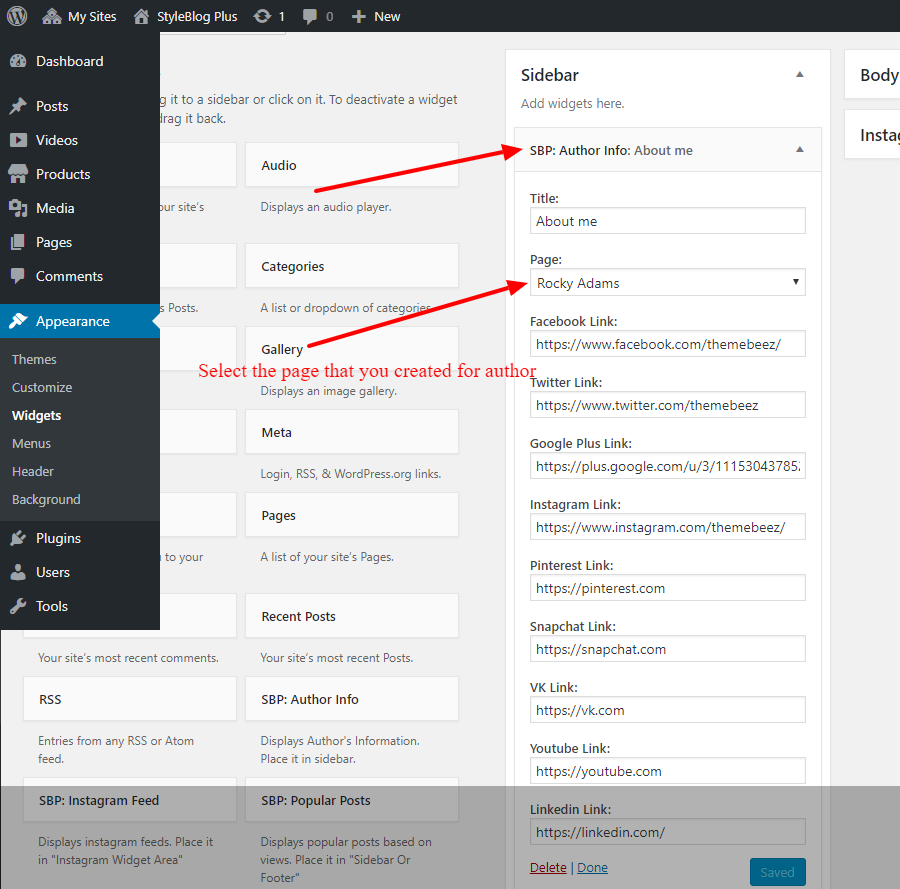900x889 pixels.
Task: Click the Tools wrench icon
Action: coord(18,605)
